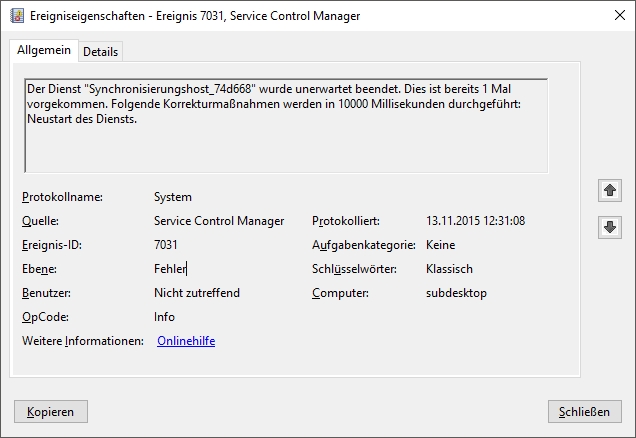636x438 pixels.
Task: Click the Aufgabenkategorie value Keine
Action: pos(440,245)
